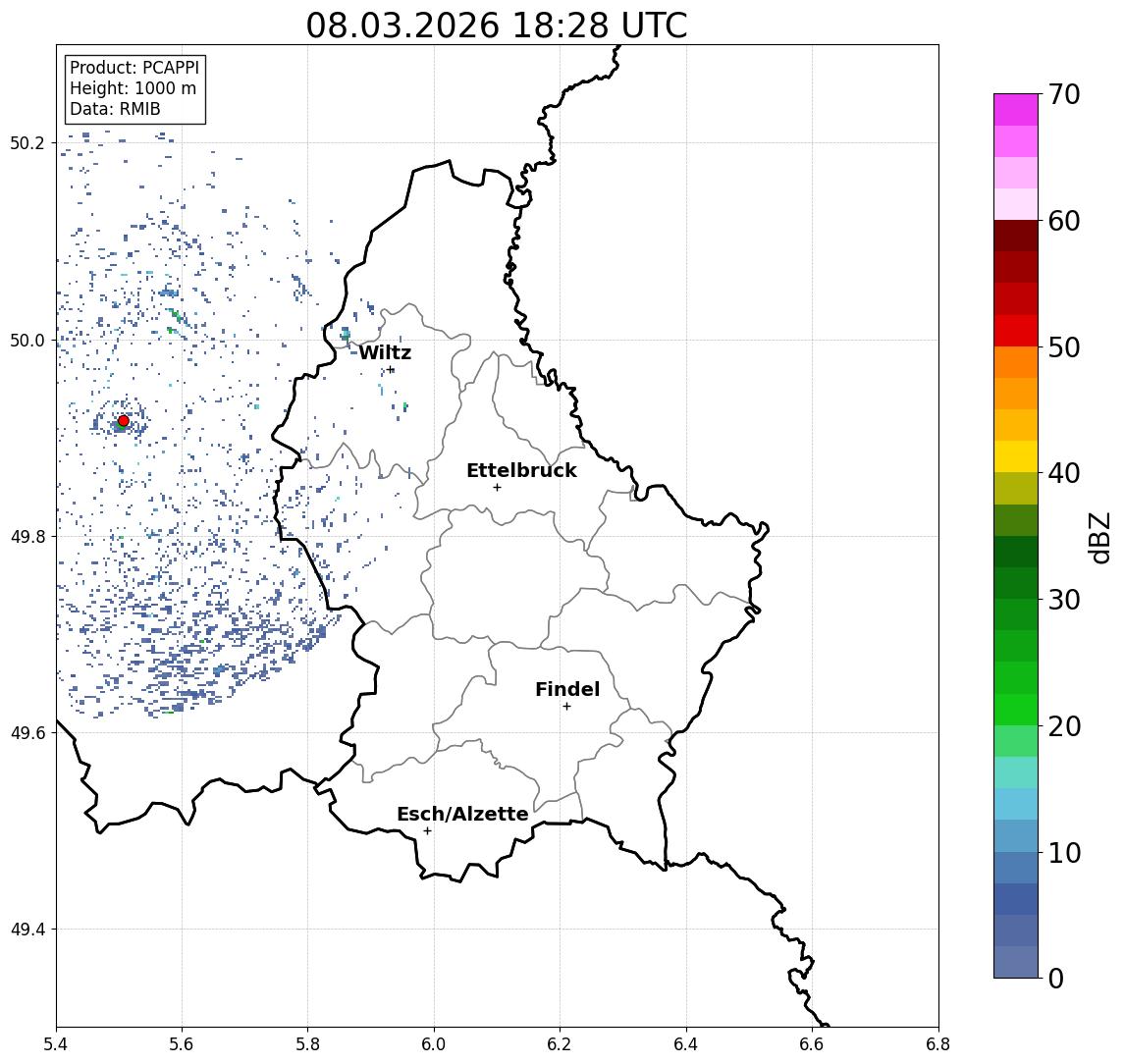Click the plus marker below Wiltz
Viewport: 1124px width, 1064px height.
coord(390,370)
